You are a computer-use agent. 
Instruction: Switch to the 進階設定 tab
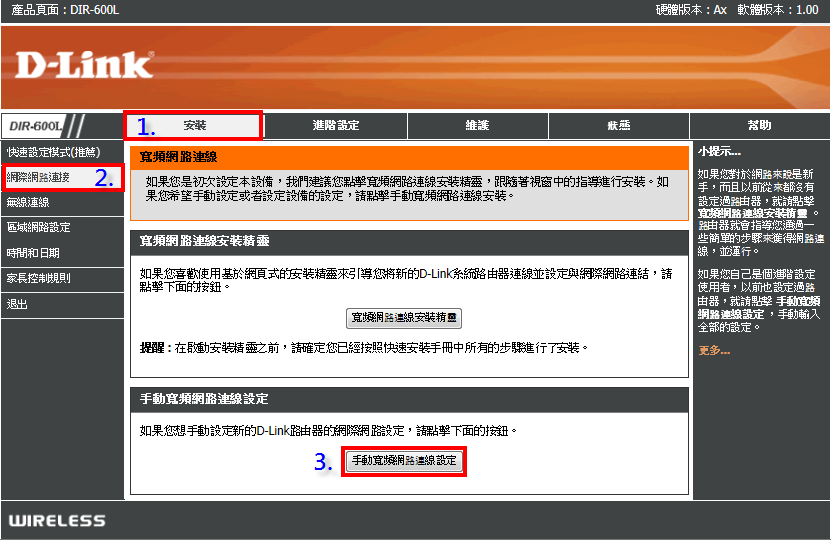coord(336,126)
